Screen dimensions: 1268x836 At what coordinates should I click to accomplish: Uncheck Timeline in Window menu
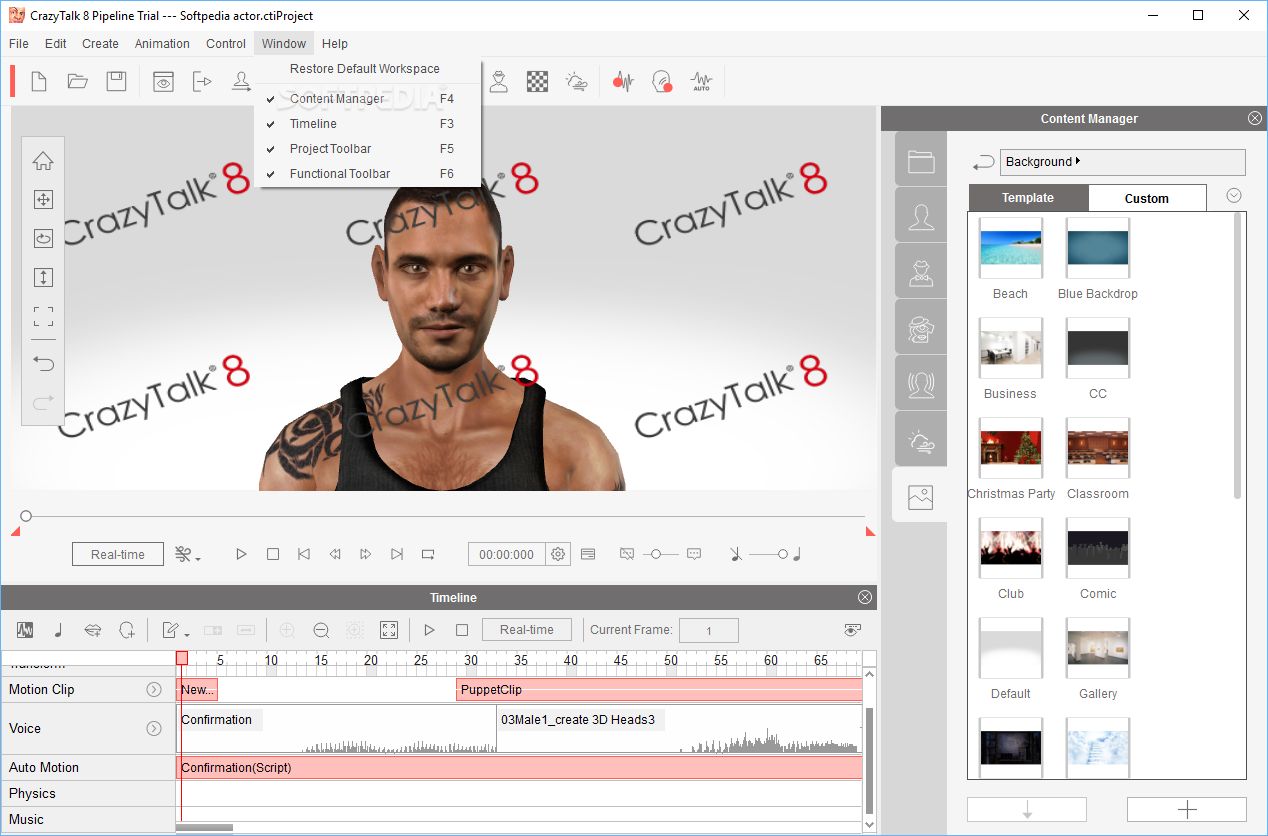(368, 124)
